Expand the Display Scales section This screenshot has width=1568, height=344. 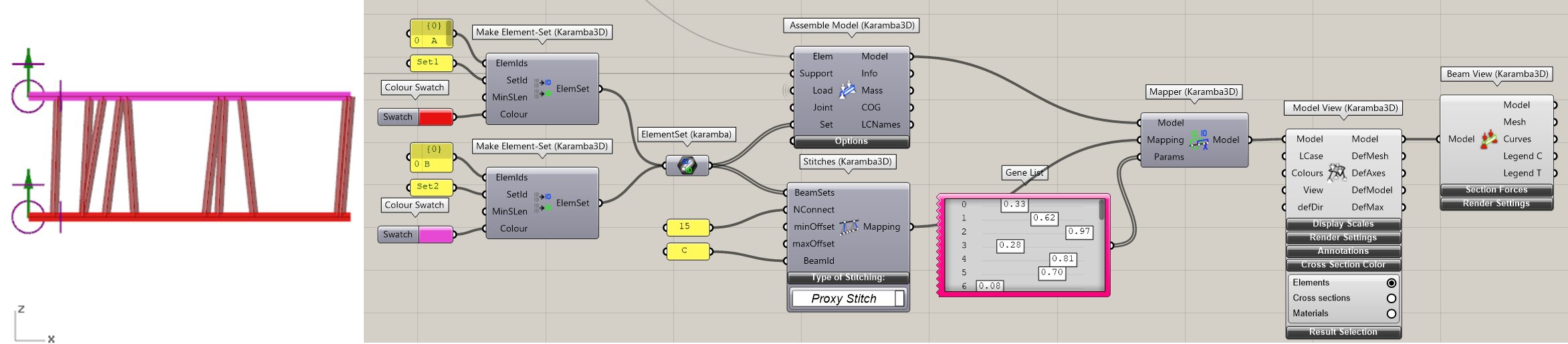(x=1343, y=224)
